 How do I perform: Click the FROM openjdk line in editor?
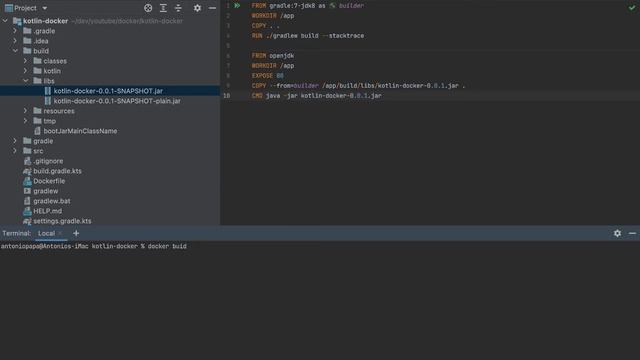[x=273, y=56]
